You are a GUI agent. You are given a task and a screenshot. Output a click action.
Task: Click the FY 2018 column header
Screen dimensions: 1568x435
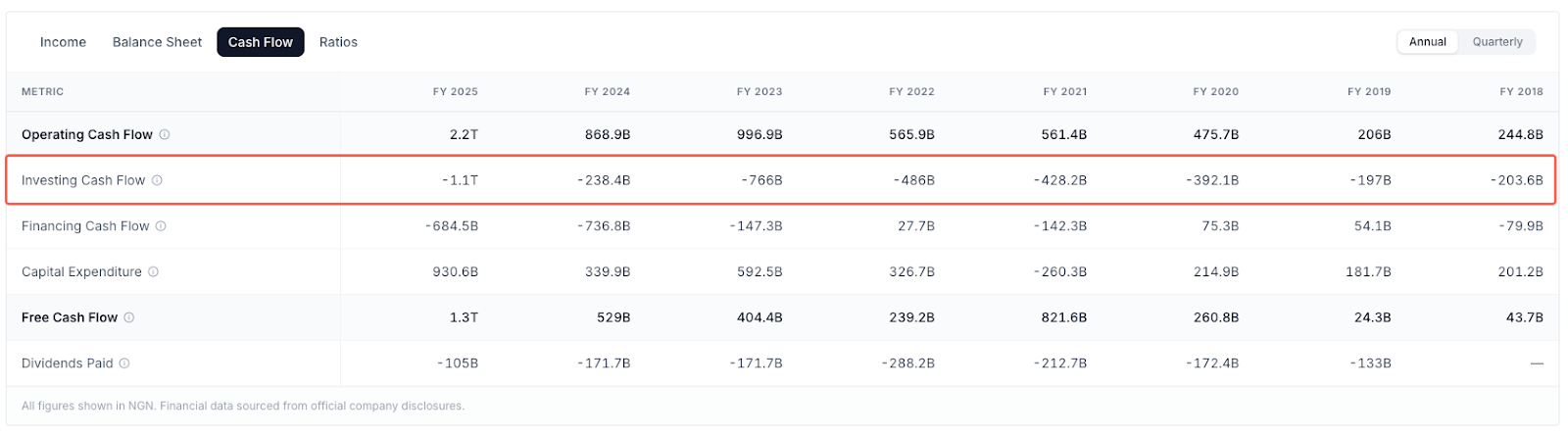[x=1521, y=92]
